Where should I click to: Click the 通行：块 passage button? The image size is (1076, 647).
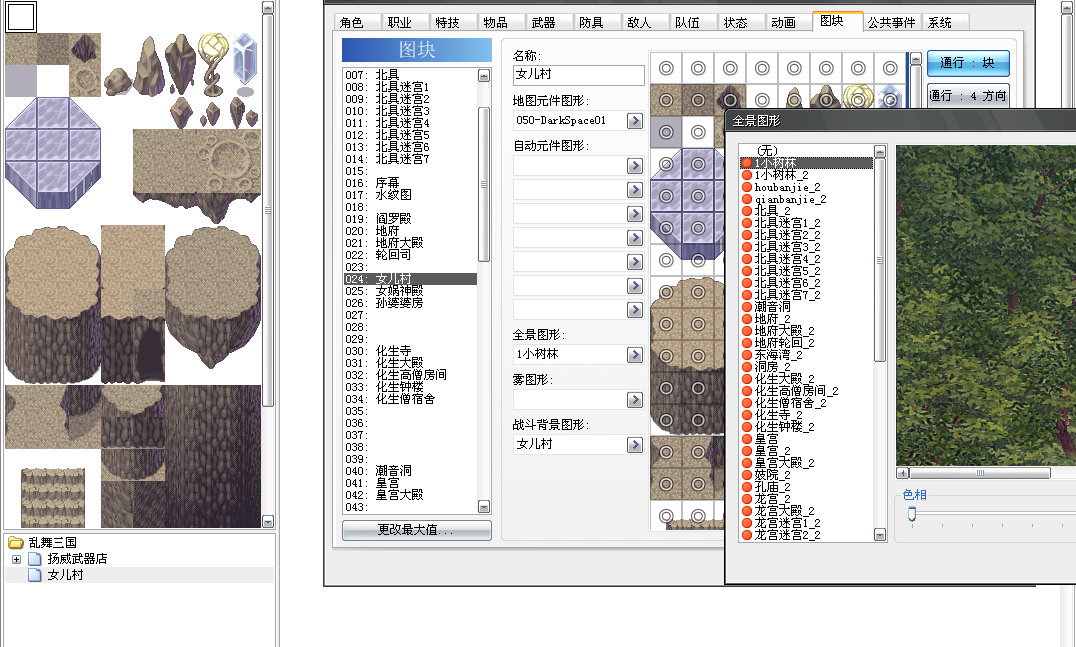(968, 63)
